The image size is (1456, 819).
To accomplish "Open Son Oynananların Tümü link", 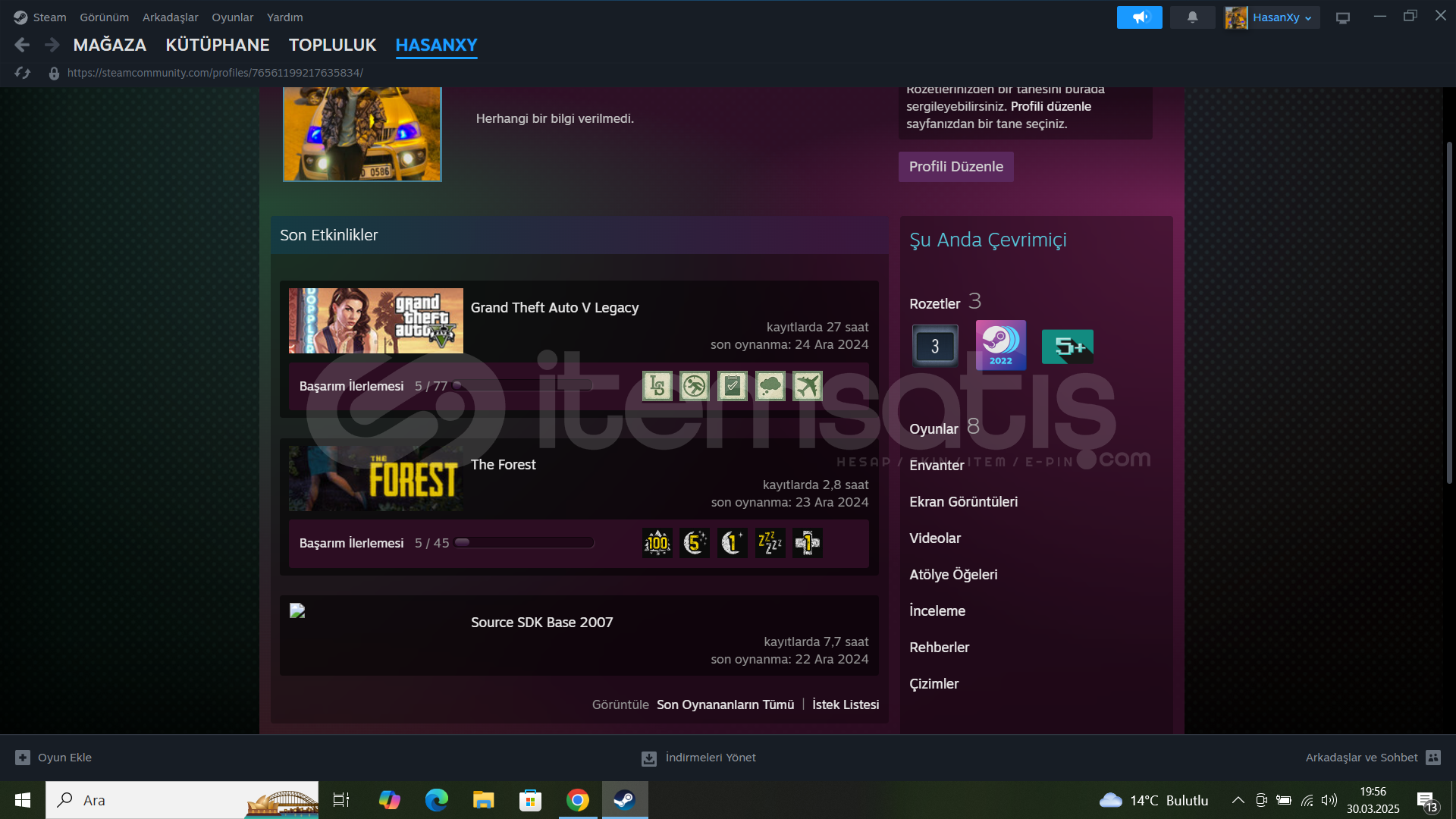I will (x=725, y=704).
